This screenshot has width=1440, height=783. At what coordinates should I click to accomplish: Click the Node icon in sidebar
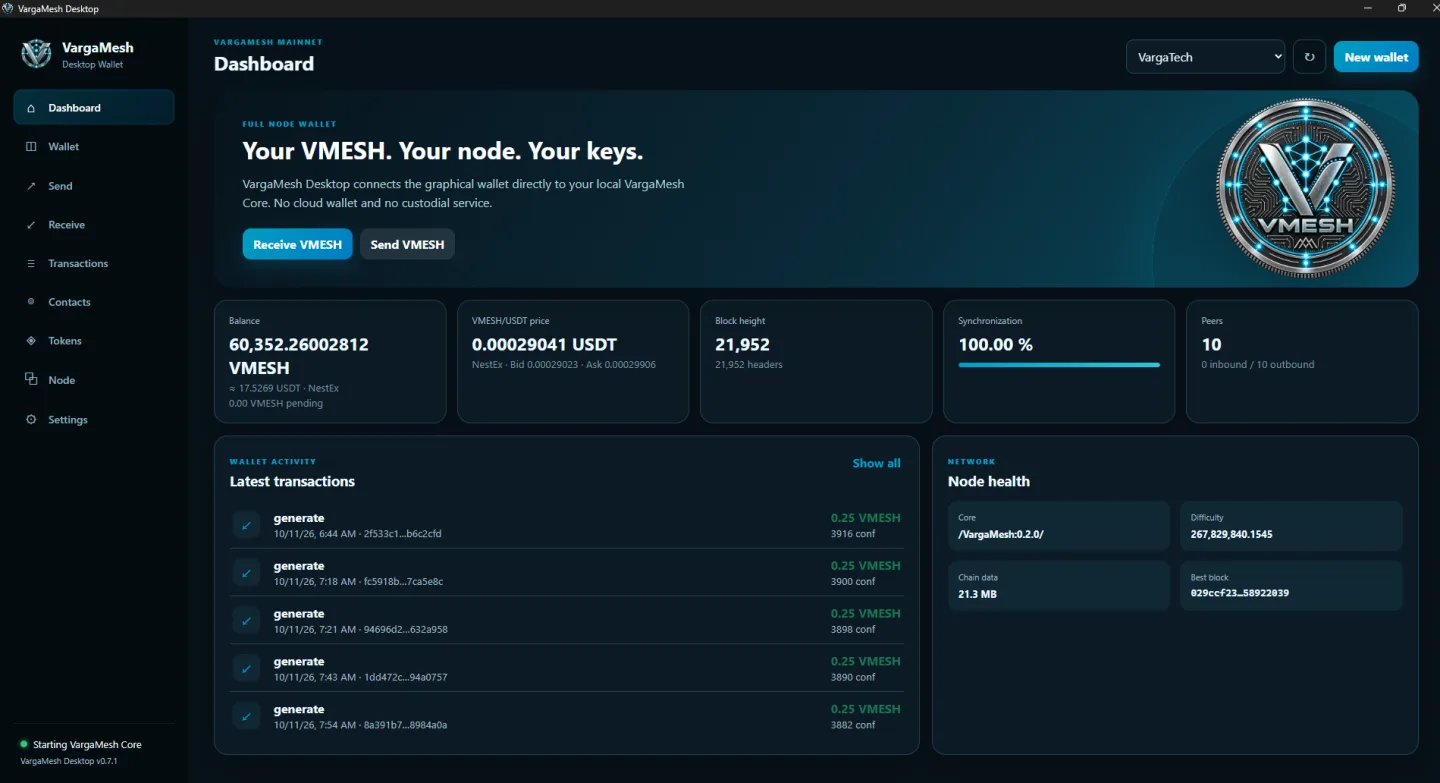pyautogui.click(x=31, y=380)
